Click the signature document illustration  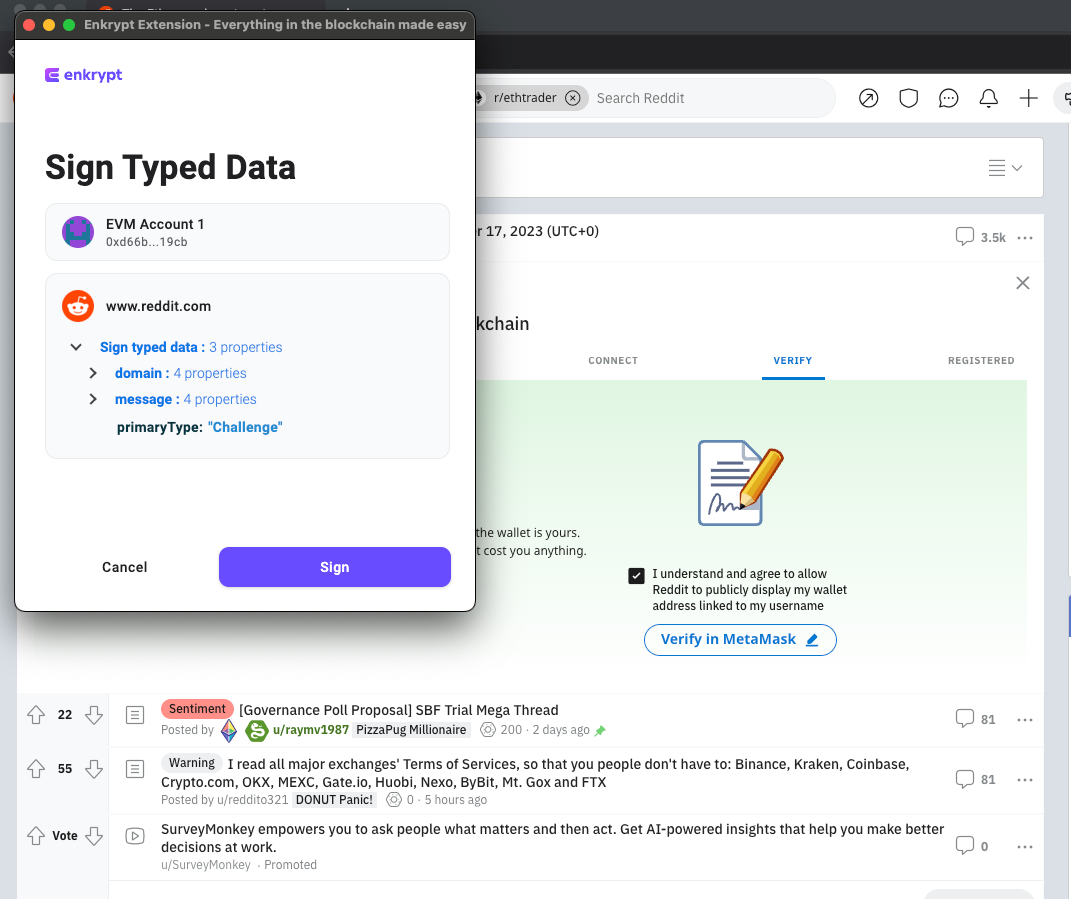click(x=740, y=482)
